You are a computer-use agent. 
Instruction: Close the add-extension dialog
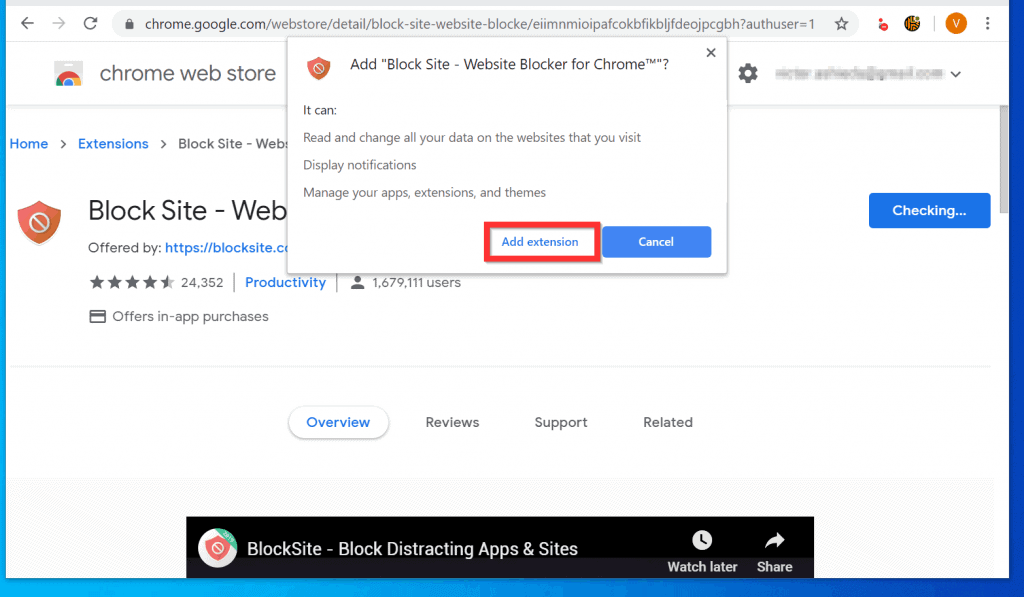[x=711, y=52]
